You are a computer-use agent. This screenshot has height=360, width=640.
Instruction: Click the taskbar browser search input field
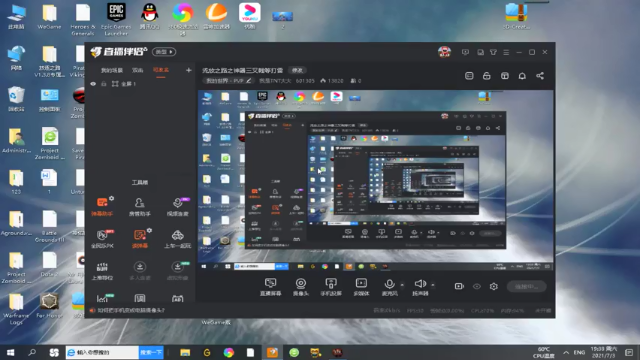point(102,352)
